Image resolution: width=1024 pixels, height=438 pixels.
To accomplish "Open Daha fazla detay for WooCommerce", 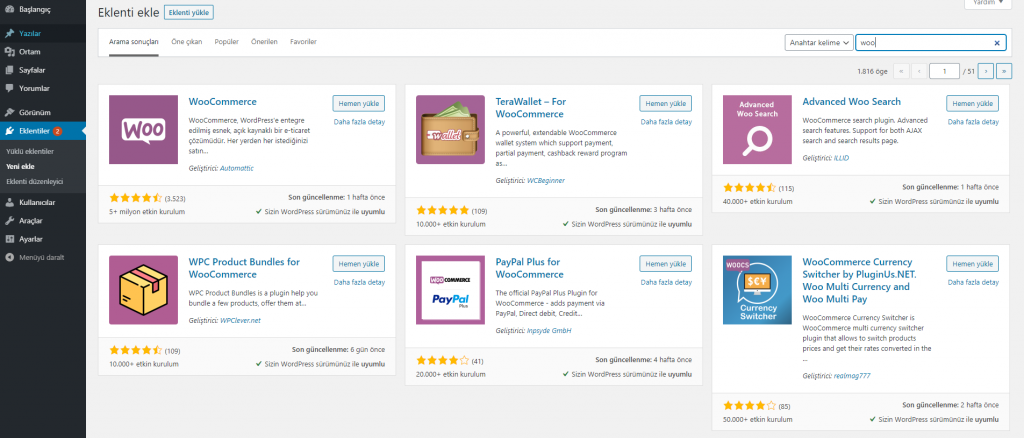I will click(359, 121).
